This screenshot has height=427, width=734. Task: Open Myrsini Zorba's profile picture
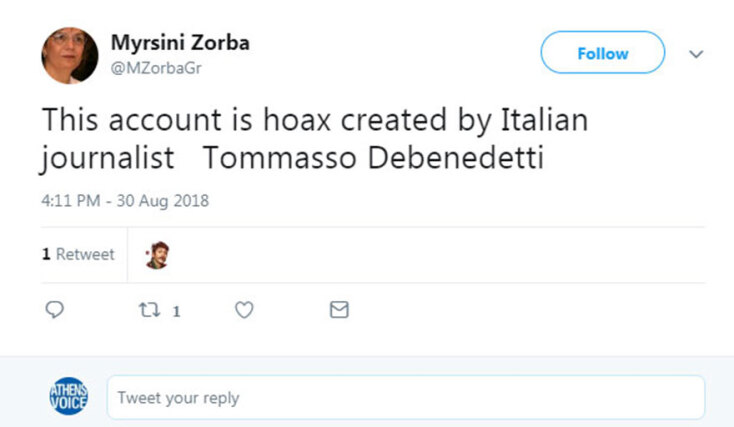(69, 55)
